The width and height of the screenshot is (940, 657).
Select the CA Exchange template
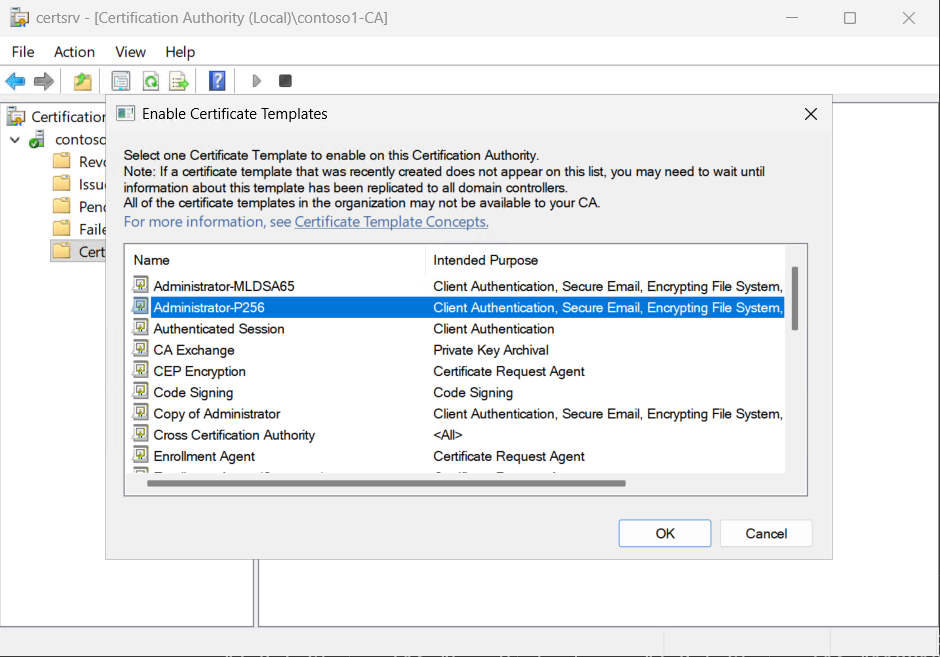coord(194,350)
